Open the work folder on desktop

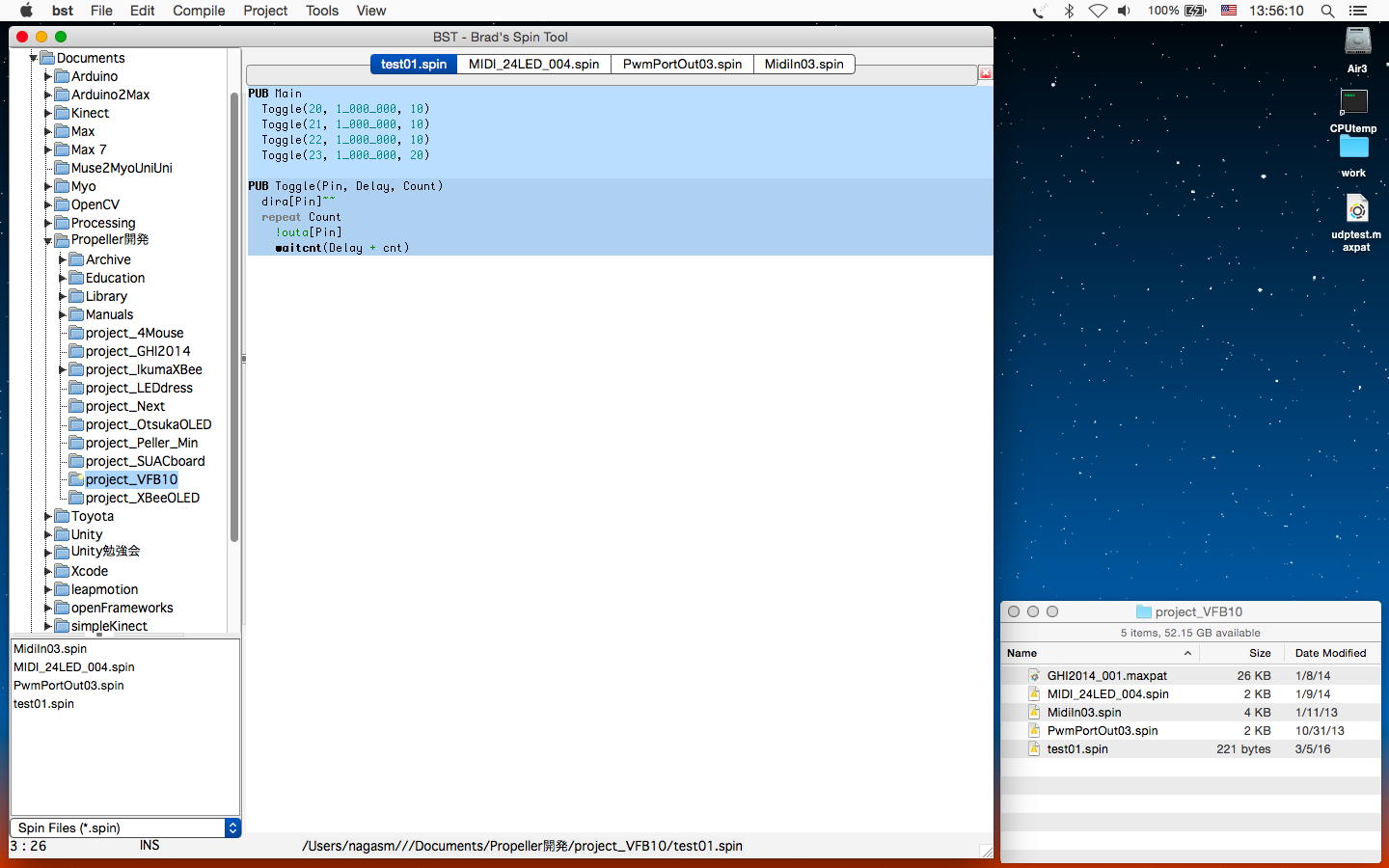pyautogui.click(x=1353, y=148)
